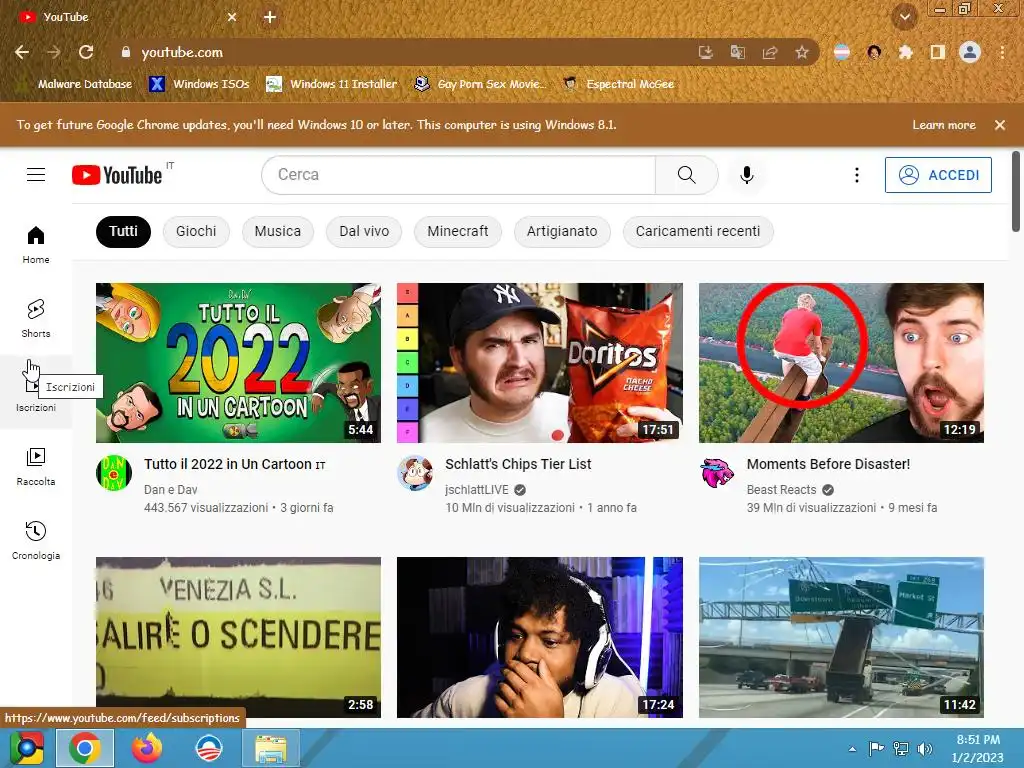Open the tab search dropdown arrow
The width and height of the screenshot is (1024, 768).
tap(905, 16)
